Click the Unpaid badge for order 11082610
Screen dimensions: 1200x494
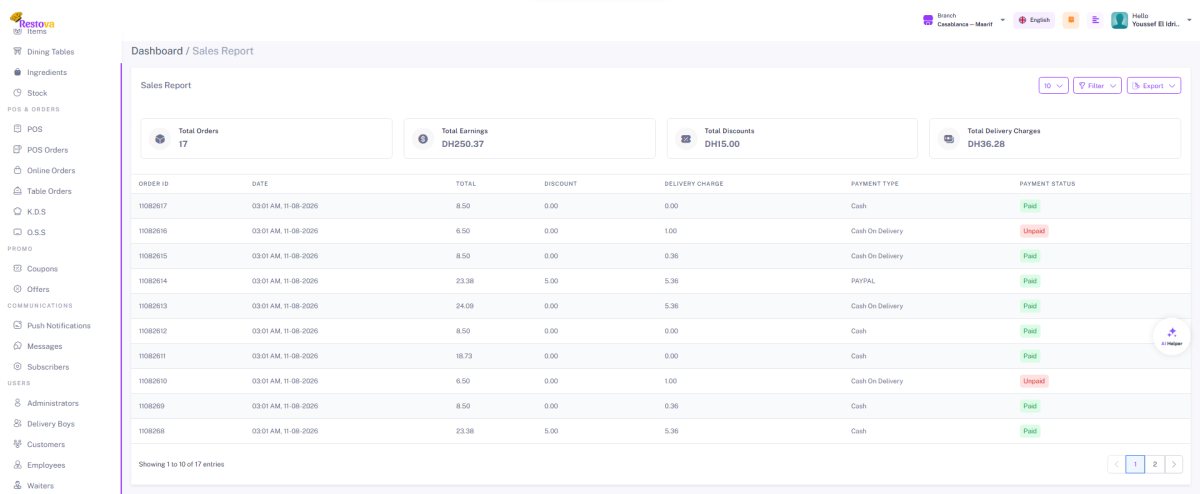click(x=1034, y=381)
